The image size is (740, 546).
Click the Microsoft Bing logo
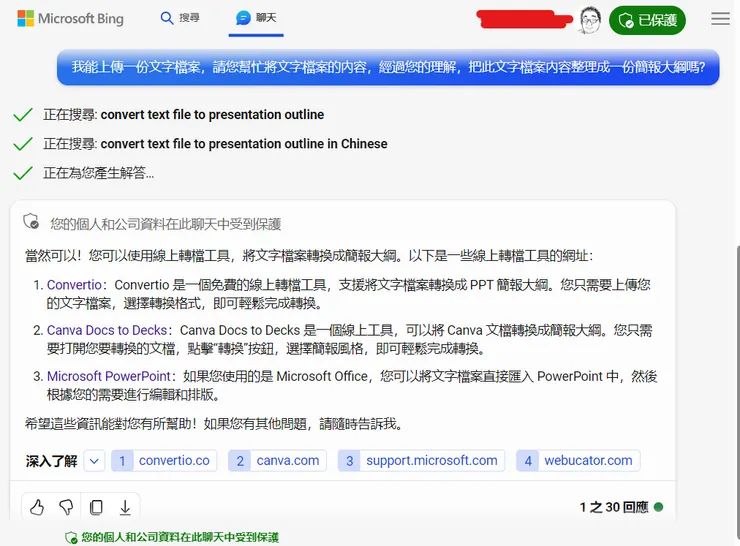point(70,19)
